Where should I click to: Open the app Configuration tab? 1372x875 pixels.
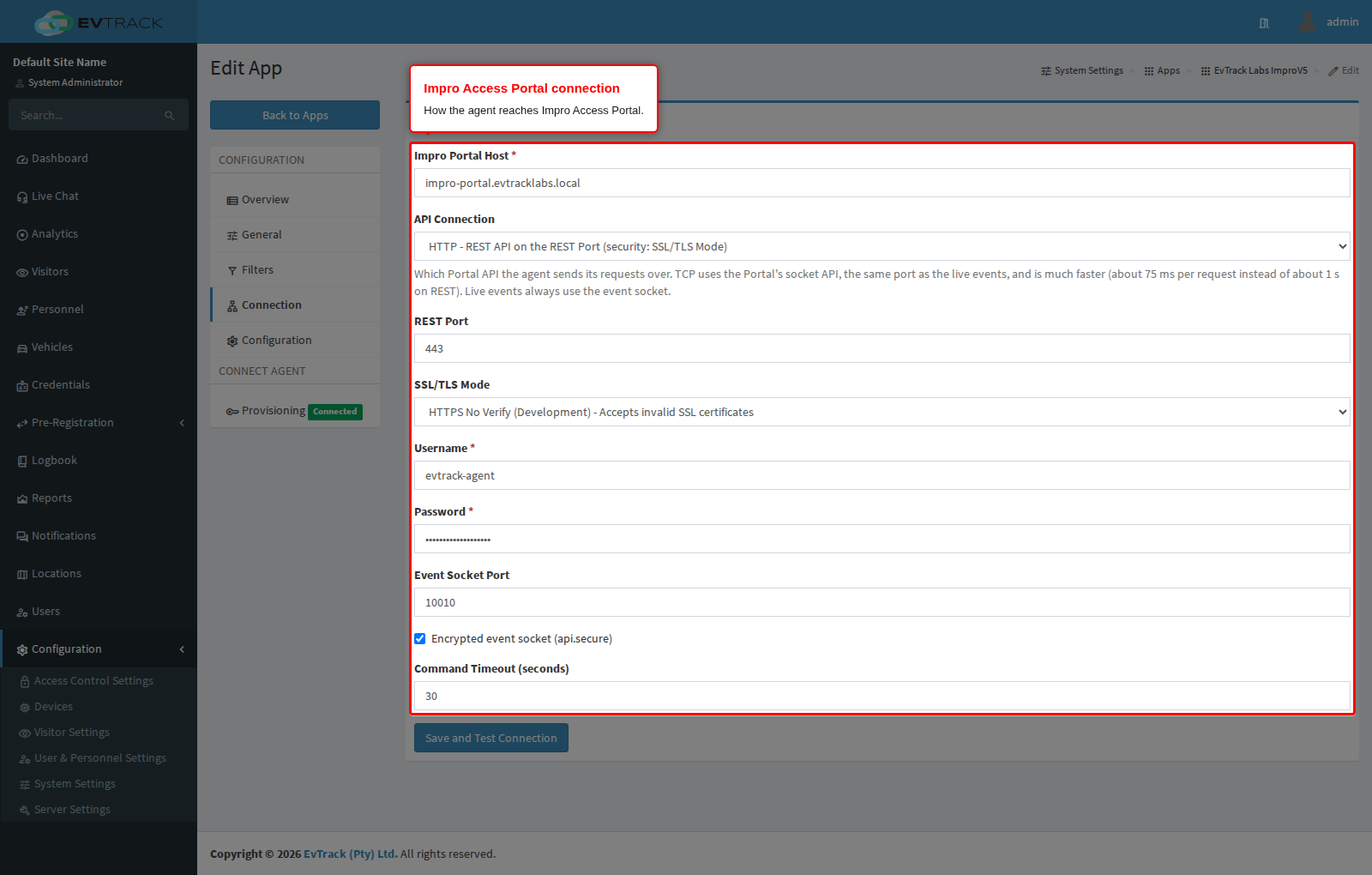click(295, 341)
